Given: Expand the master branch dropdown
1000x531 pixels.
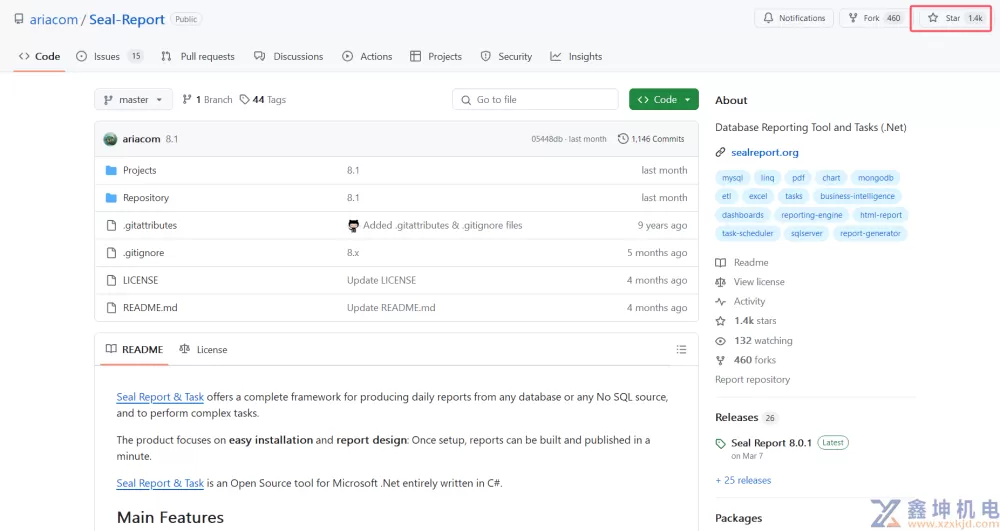Looking at the screenshot, I should point(133,100).
